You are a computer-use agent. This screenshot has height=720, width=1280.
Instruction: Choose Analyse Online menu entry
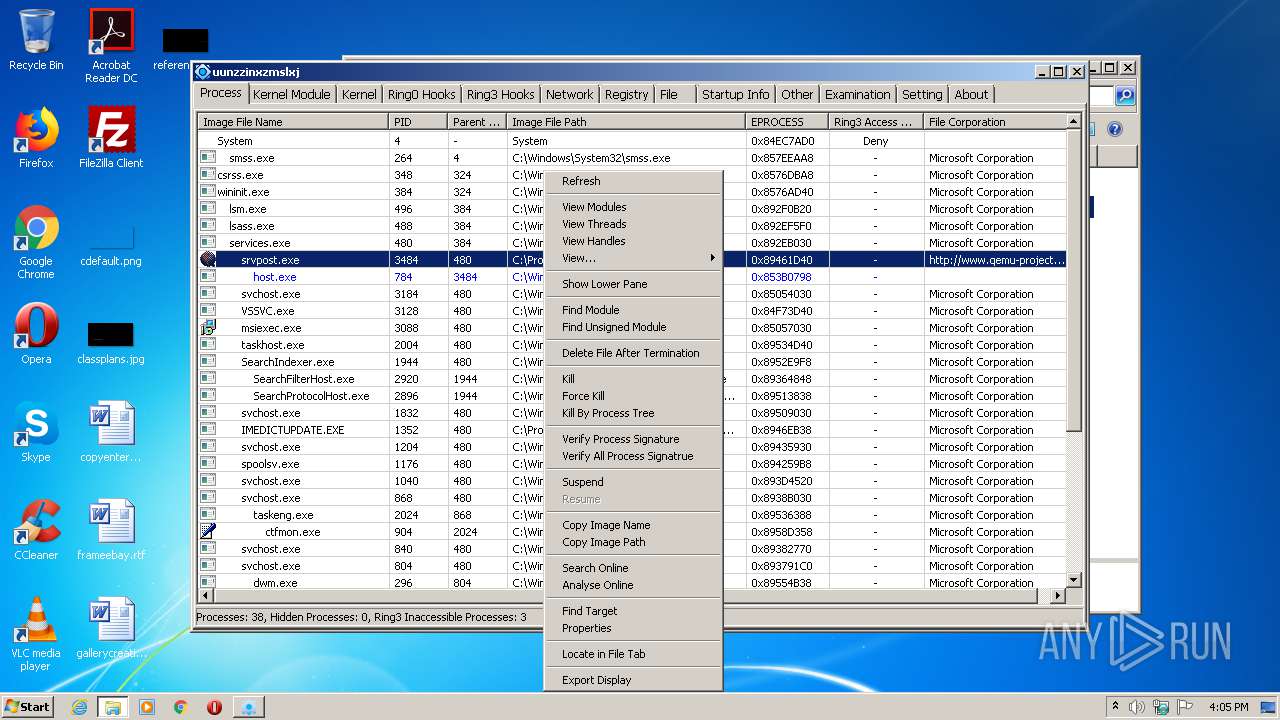(633, 585)
